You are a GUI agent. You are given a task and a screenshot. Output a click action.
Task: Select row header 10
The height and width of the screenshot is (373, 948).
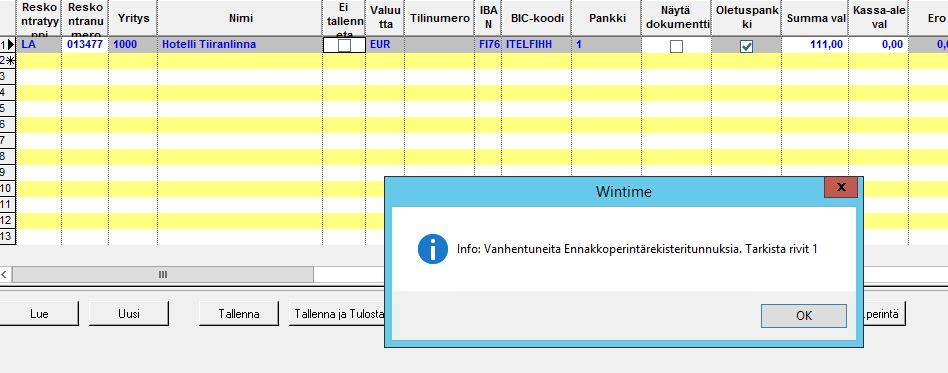(x=8, y=189)
